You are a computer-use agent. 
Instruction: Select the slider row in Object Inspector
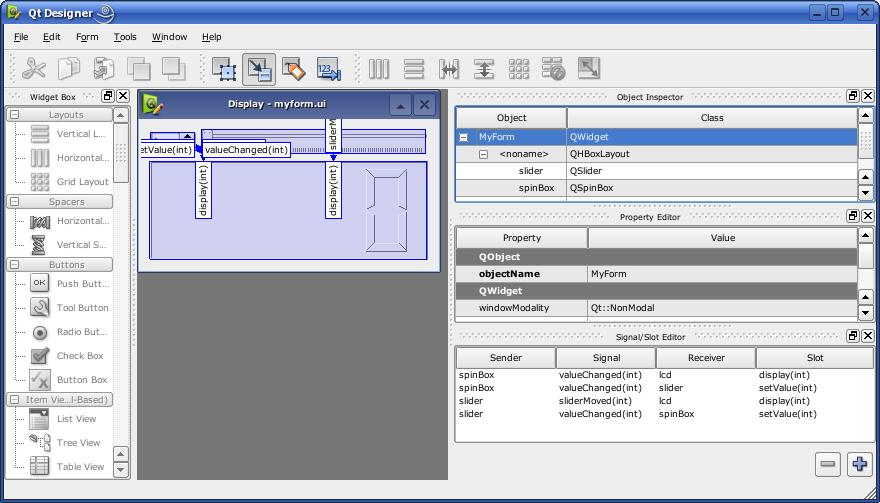pyautogui.click(x=656, y=171)
